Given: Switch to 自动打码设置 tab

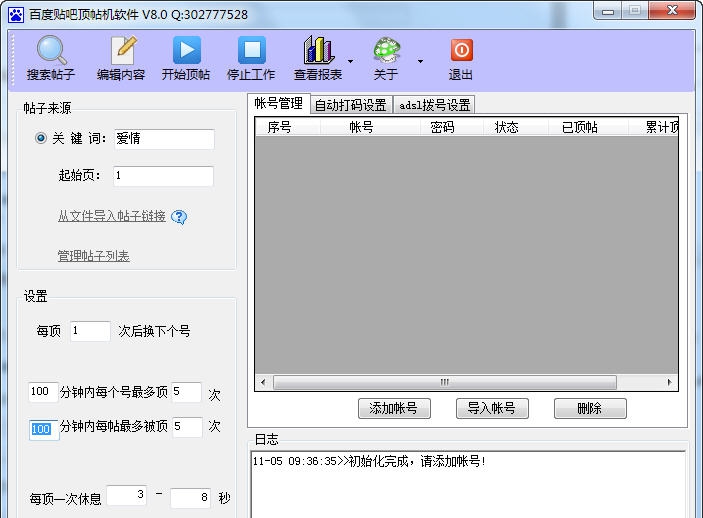Looking at the screenshot, I should (x=350, y=105).
